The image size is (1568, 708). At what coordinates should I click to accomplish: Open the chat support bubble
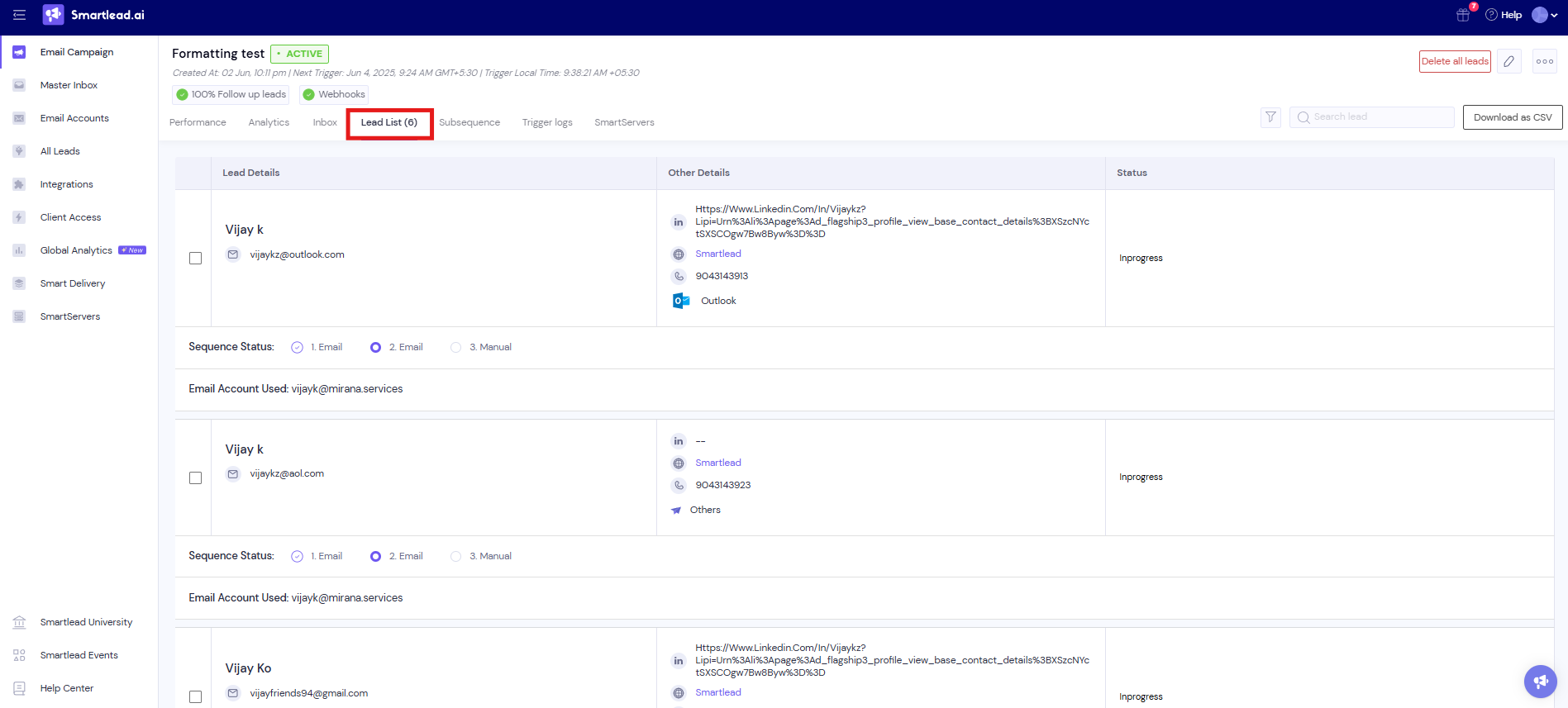click(x=1540, y=682)
